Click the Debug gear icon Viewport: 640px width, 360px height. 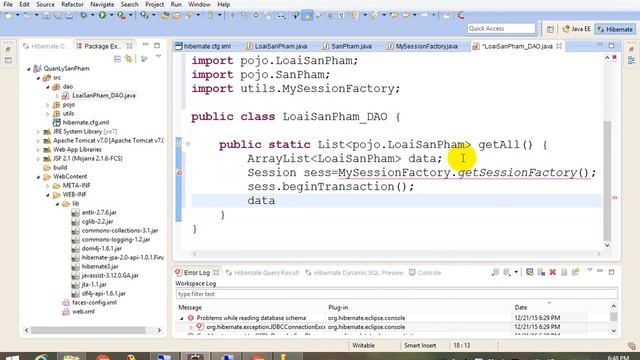[x=84, y=16]
